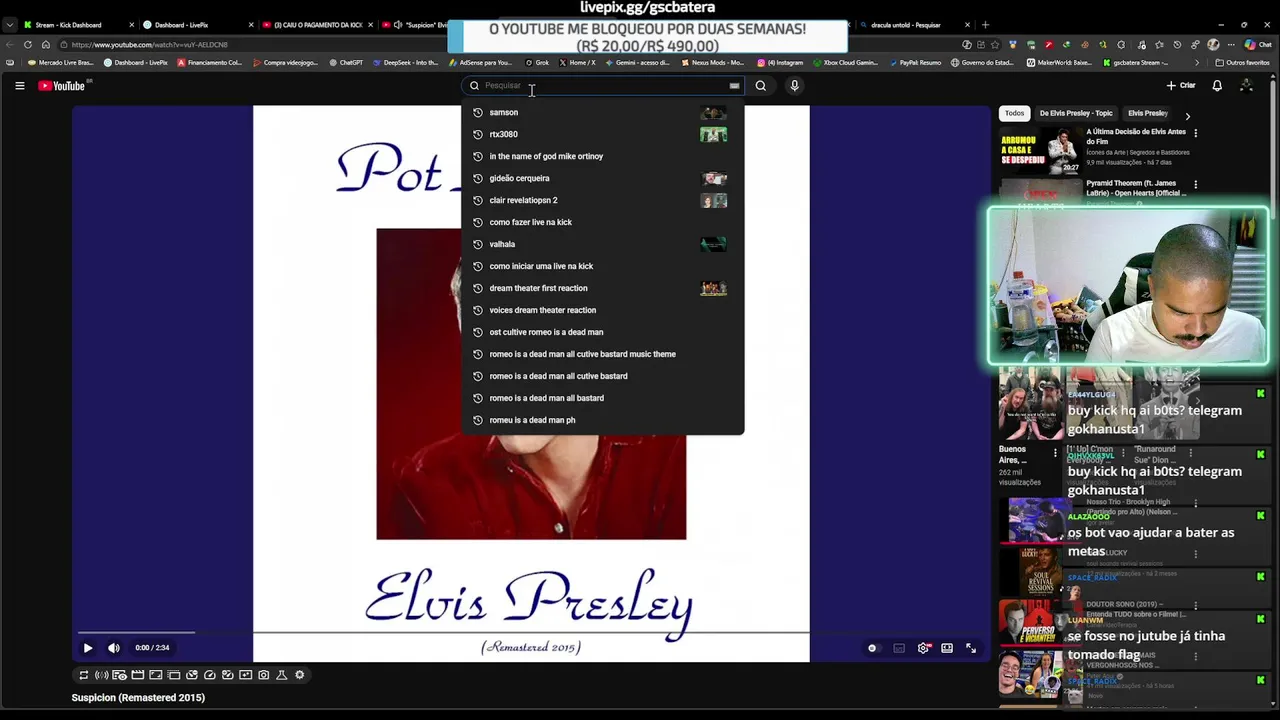Screen dimensions: 1280x720
Task: Pick 'voices dream theater reaction' suggestion
Action: [602, 310]
